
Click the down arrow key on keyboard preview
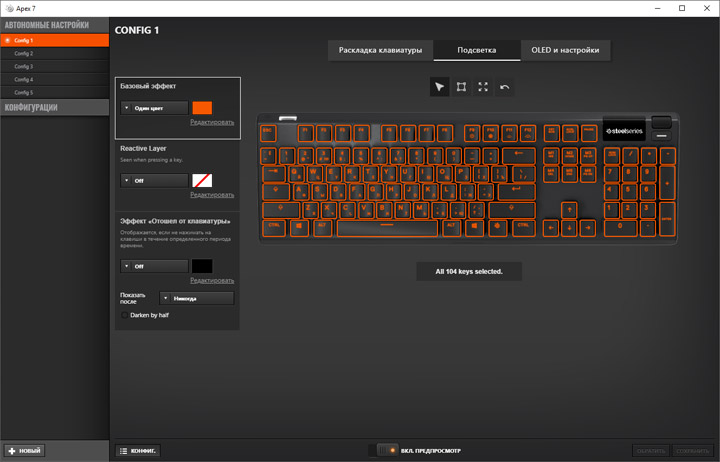click(x=569, y=228)
